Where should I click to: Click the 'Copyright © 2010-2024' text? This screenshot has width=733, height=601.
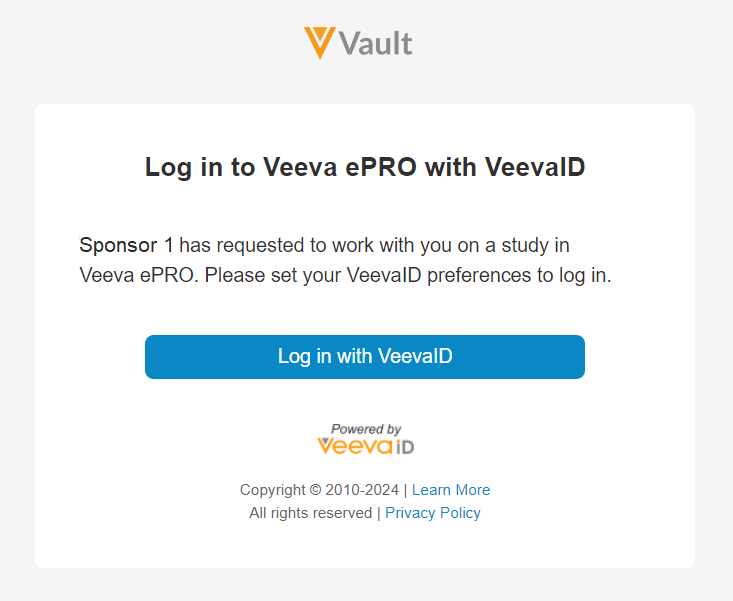319,490
